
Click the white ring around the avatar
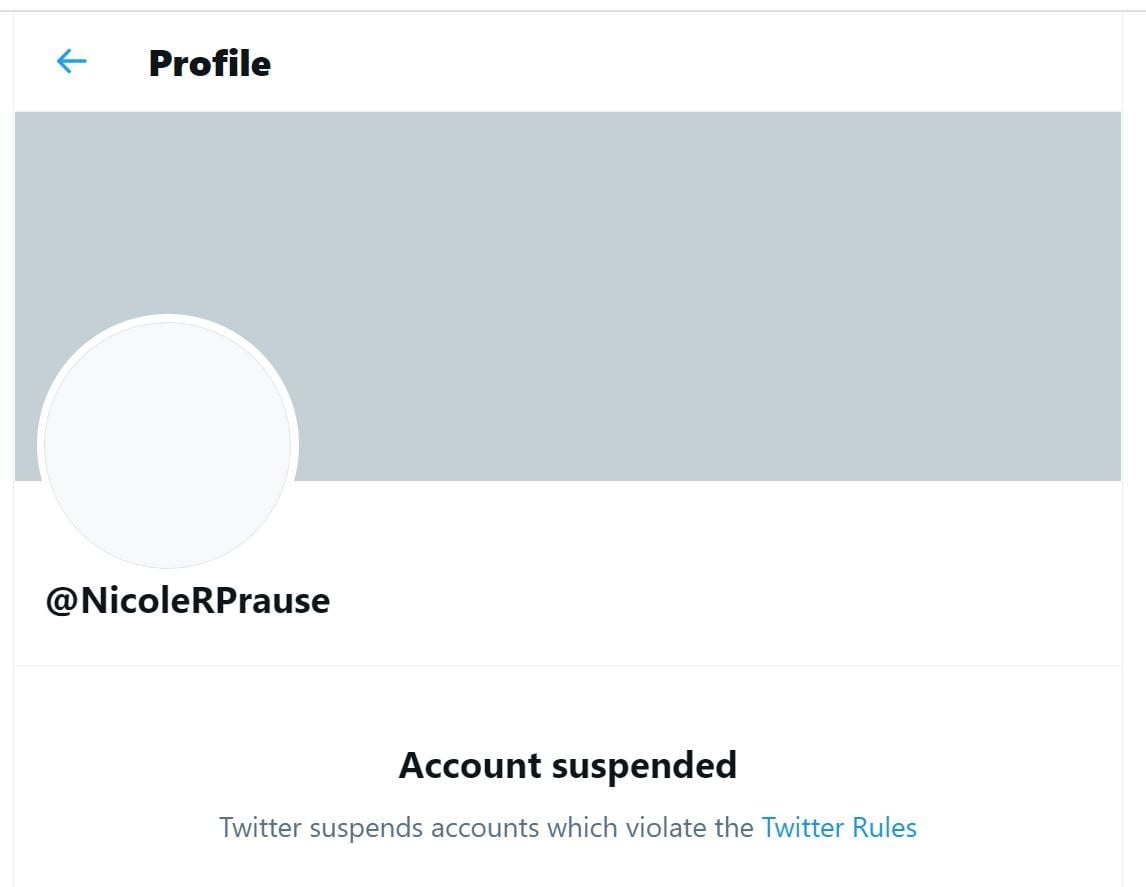pos(41,445)
